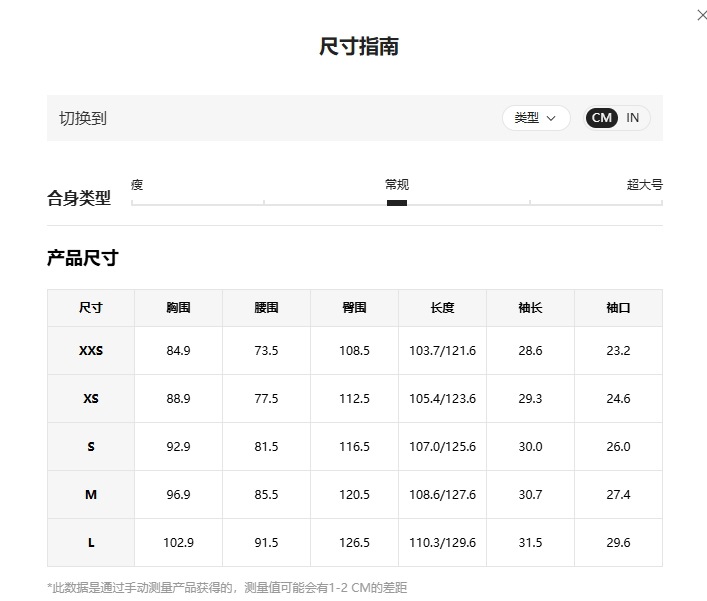Click the 长度 column header
This screenshot has width=707, height=601.
click(x=442, y=308)
